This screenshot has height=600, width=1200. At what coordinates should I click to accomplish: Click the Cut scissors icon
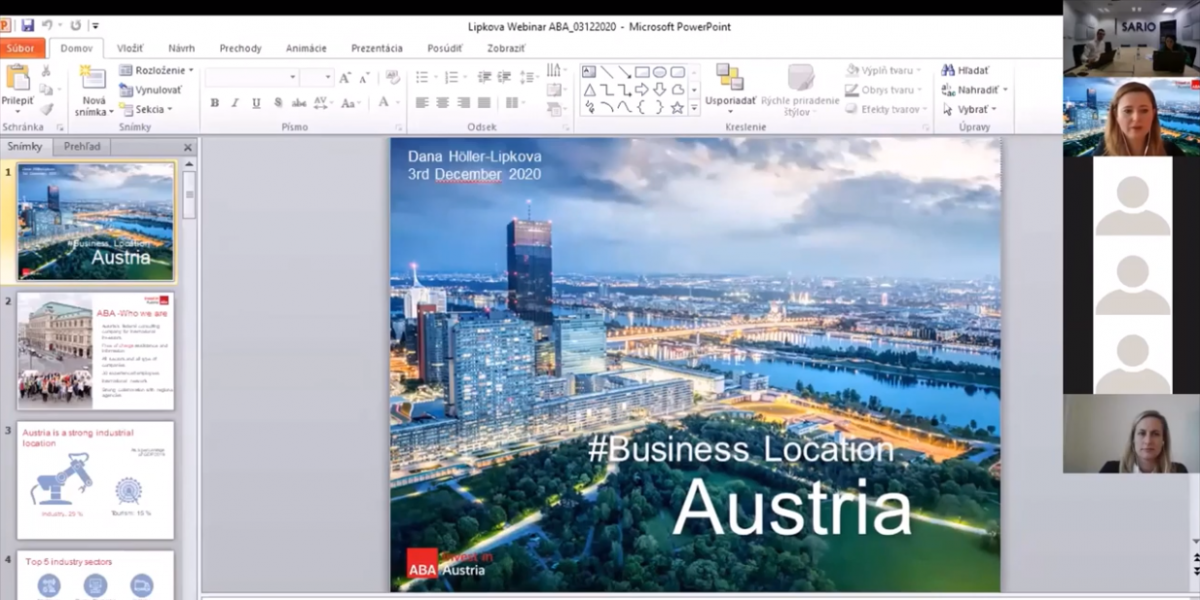coord(46,71)
